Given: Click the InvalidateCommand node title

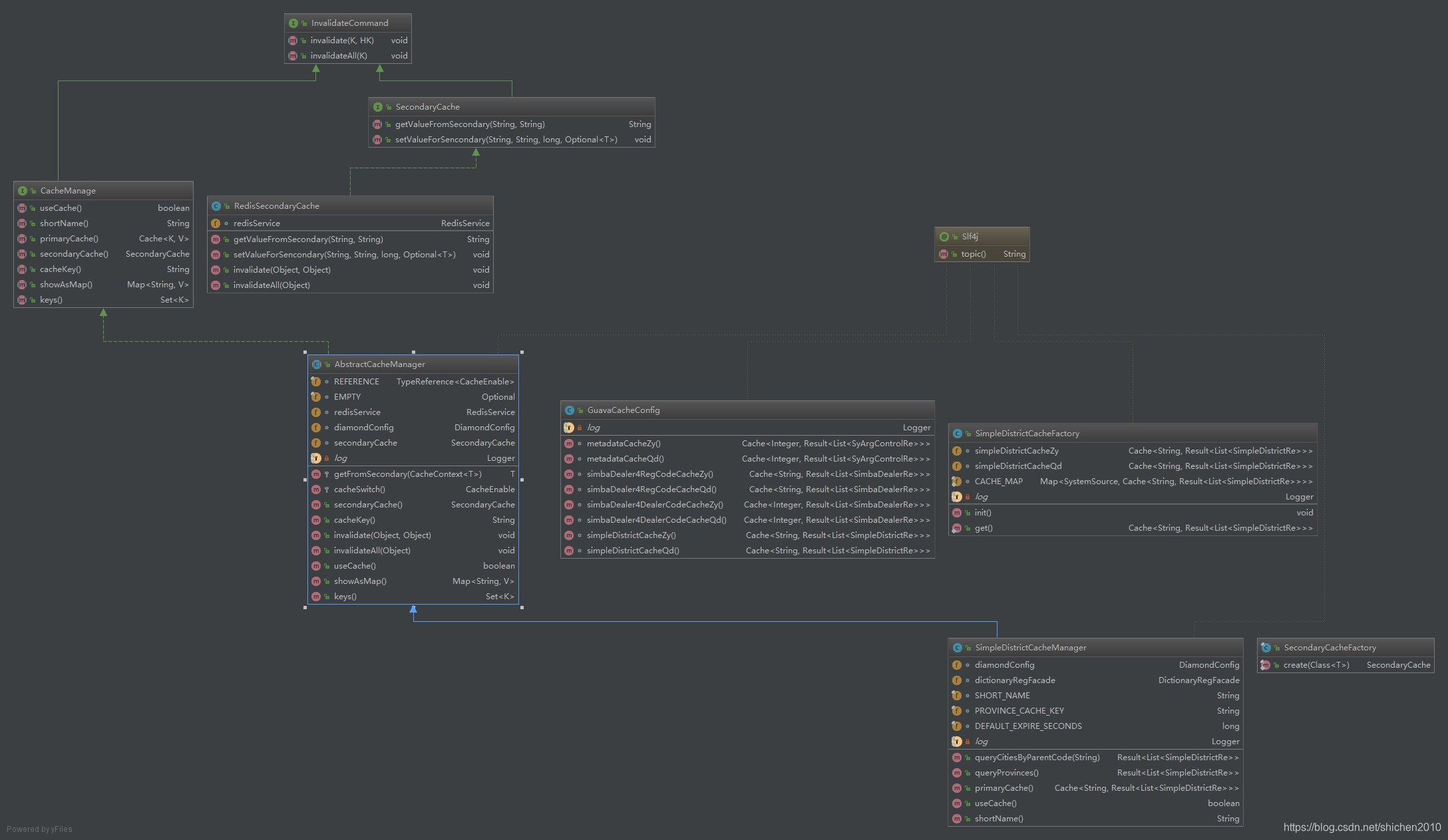Looking at the screenshot, I should tap(349, 23).
